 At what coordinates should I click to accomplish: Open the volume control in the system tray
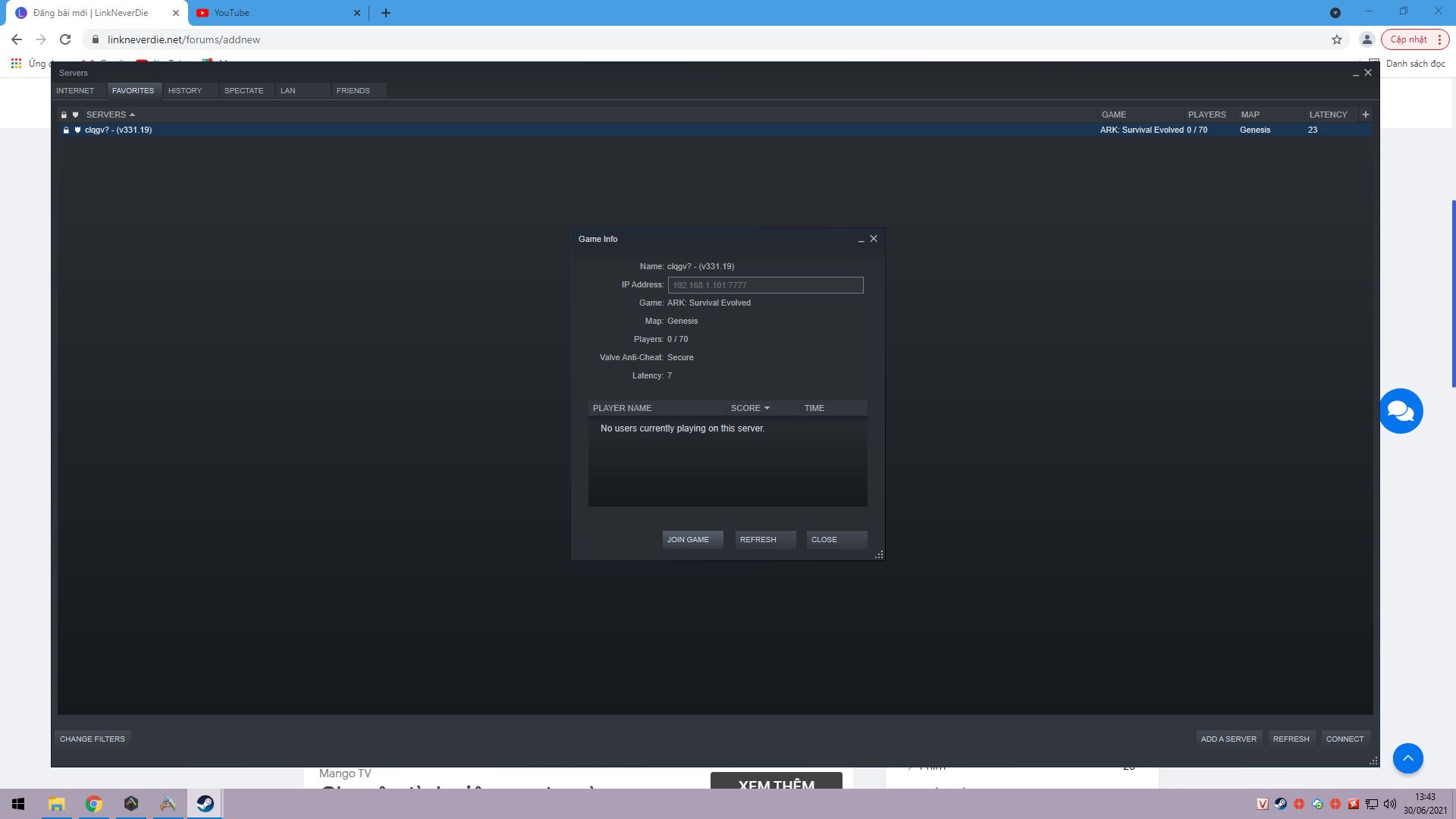pos(1390,805)
